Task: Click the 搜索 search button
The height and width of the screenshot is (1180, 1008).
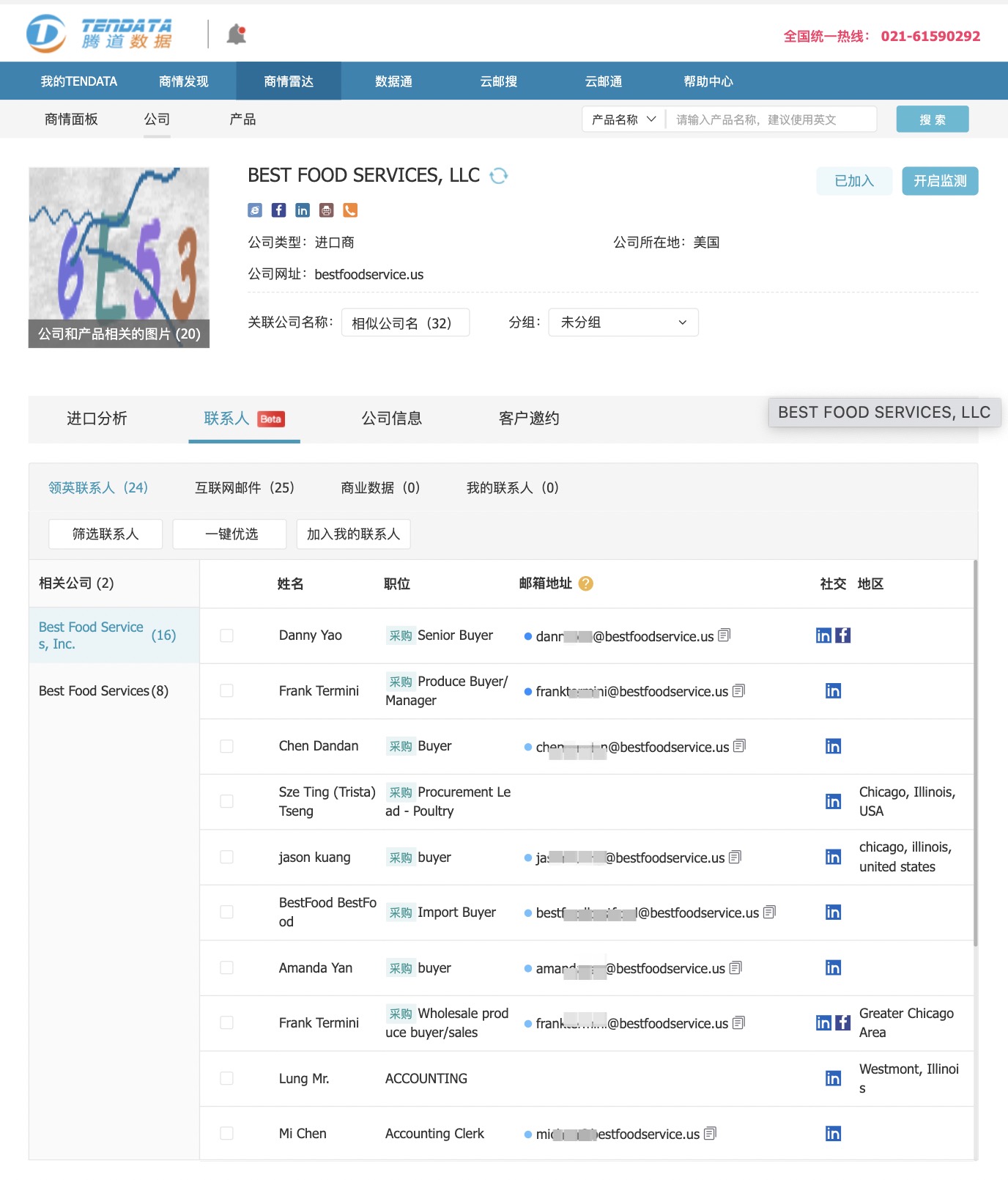Action: 933,119
